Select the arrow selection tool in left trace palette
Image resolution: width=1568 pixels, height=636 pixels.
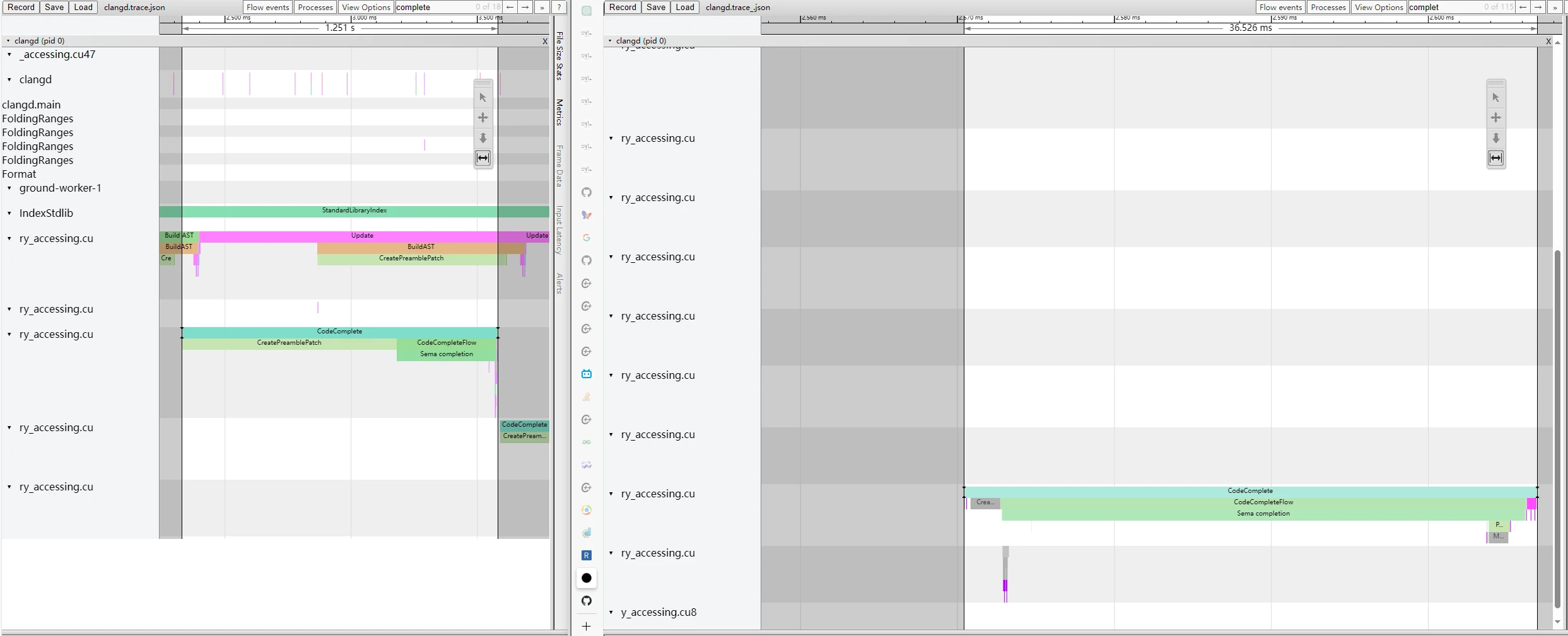point(483,98)
